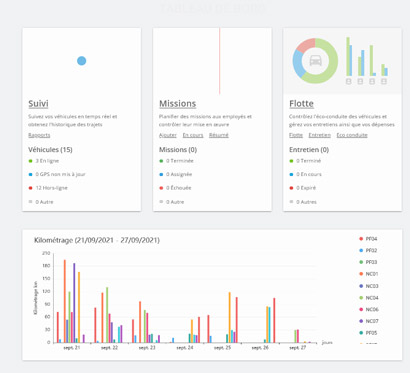Select '0 Autre' under Missions

click(x=172, y=202)
